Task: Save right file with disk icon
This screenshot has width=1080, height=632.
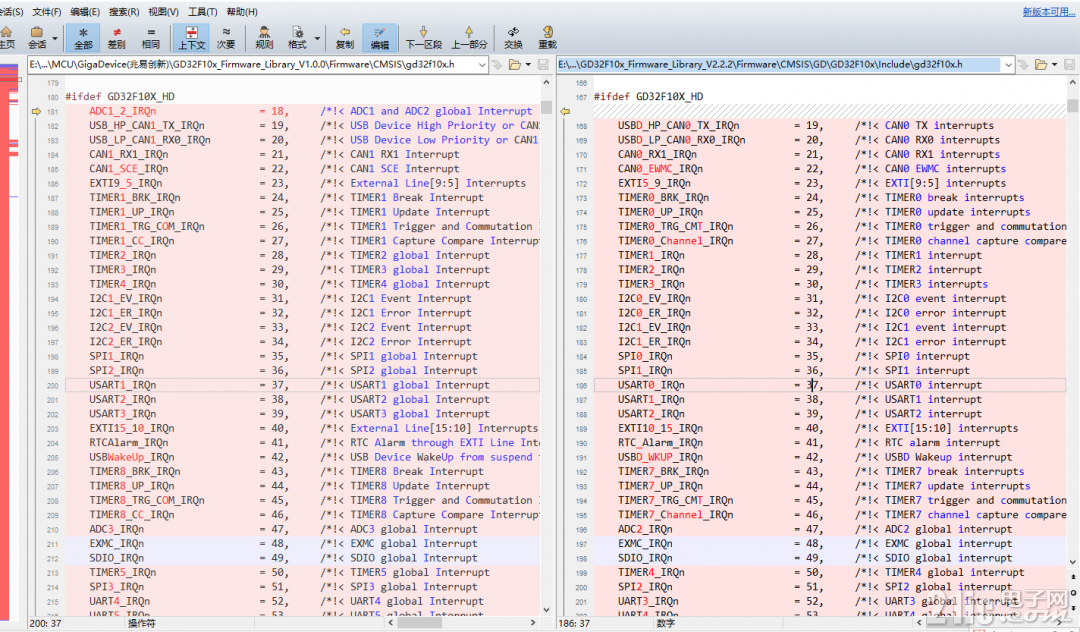Action: [1069, 65]
